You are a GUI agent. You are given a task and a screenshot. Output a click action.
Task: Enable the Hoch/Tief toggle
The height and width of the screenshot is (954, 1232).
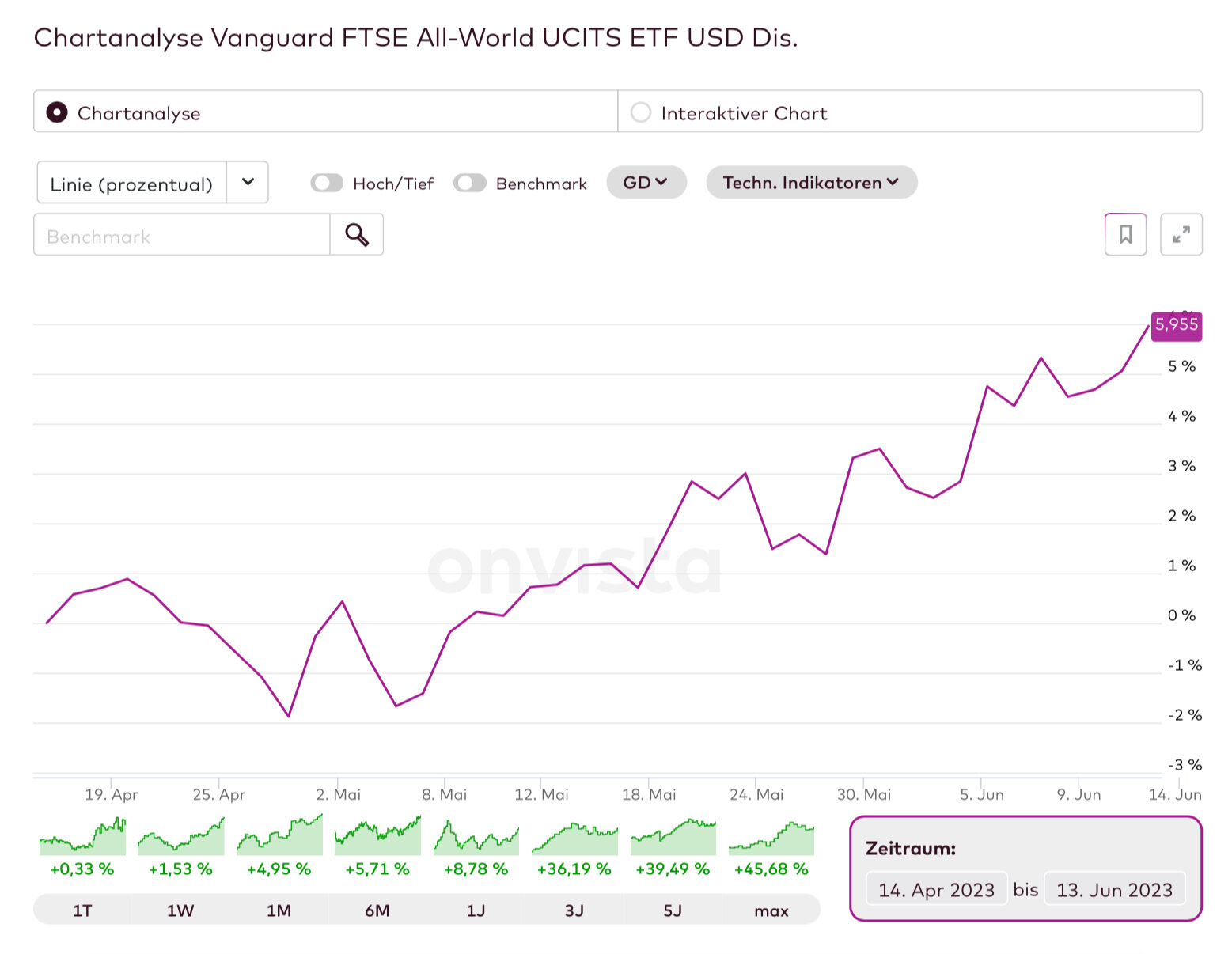(327, 184)
